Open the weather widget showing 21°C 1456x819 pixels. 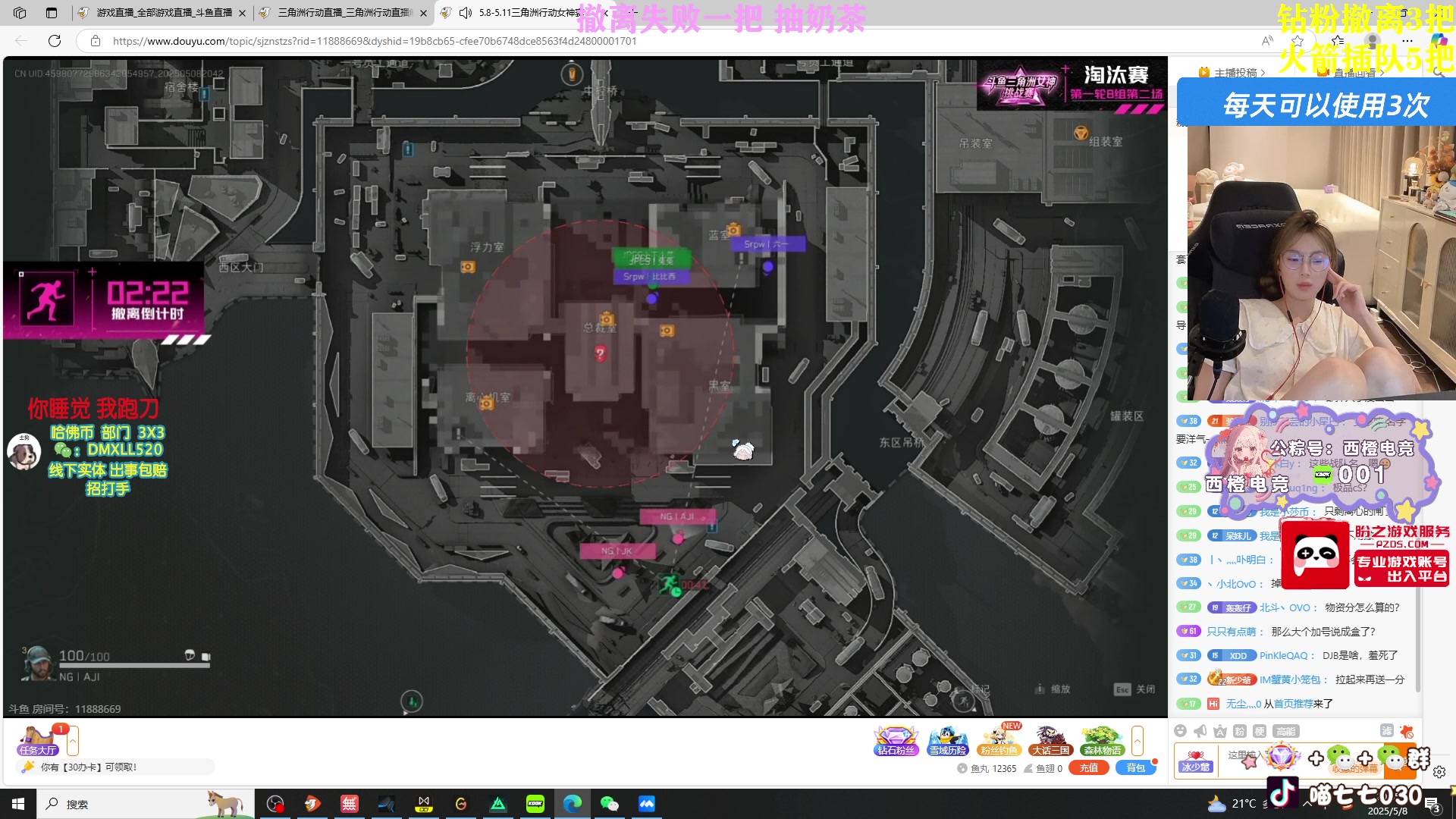click(x=1233, y=804)
